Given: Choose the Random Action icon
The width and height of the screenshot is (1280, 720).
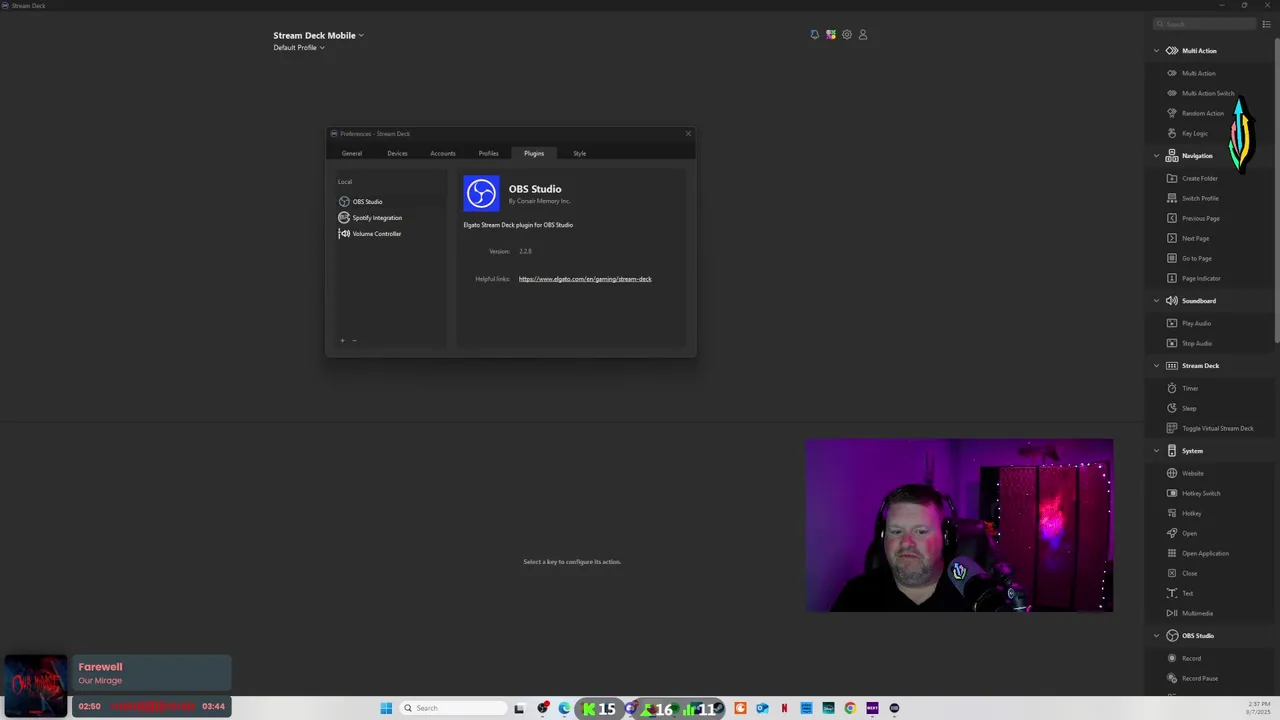Looking at the screenshot, I should coord(1172,113).
